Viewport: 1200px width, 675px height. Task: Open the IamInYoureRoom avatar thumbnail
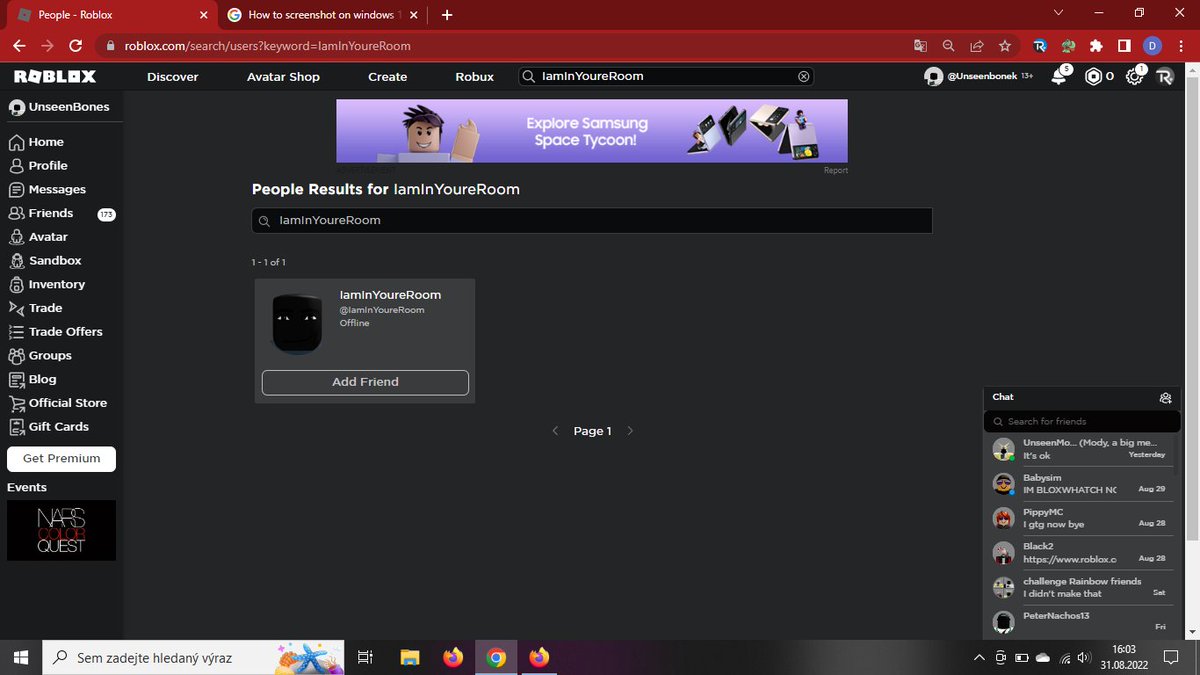click(297, 323)
